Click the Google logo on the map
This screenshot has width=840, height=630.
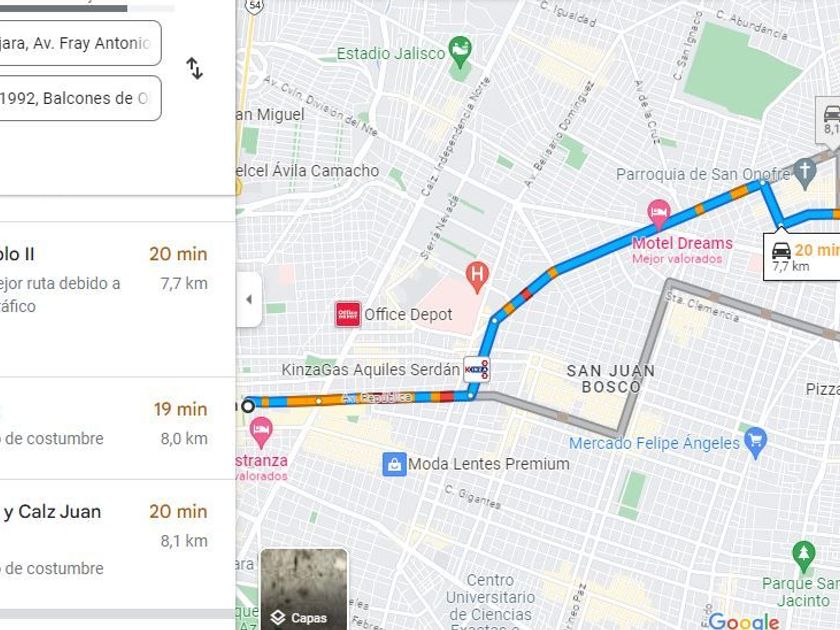click(745, 621)
